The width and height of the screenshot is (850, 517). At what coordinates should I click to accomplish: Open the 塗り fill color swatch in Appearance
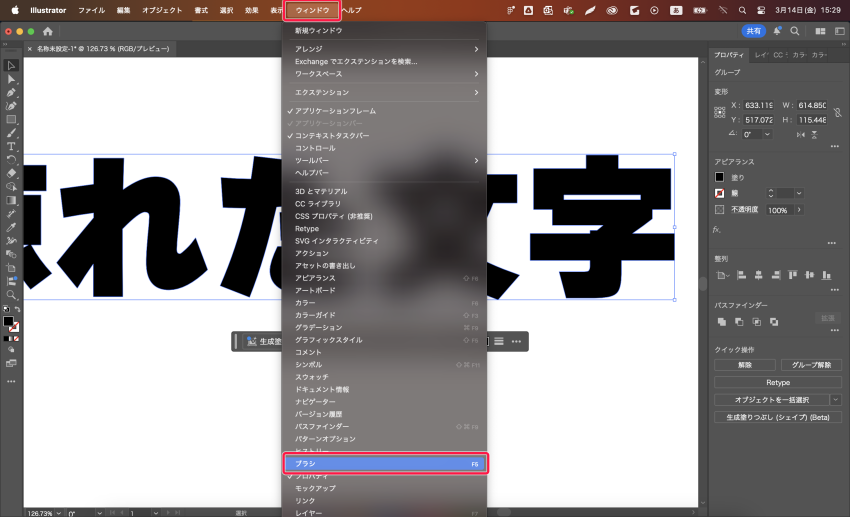point(719,177)
